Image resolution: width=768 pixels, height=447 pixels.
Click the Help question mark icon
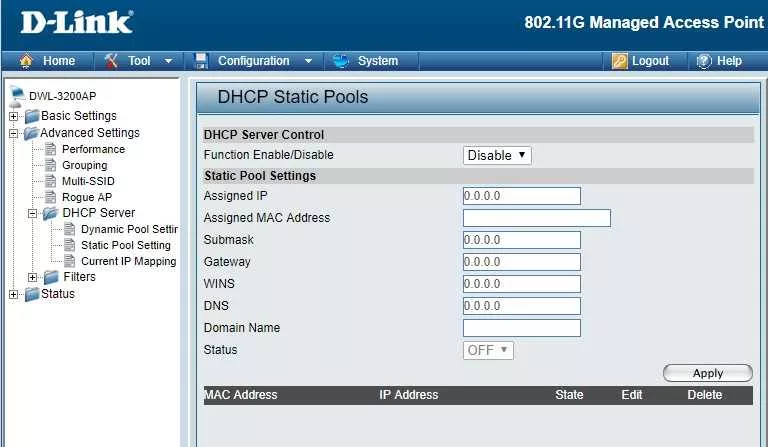tap(704, 61)
